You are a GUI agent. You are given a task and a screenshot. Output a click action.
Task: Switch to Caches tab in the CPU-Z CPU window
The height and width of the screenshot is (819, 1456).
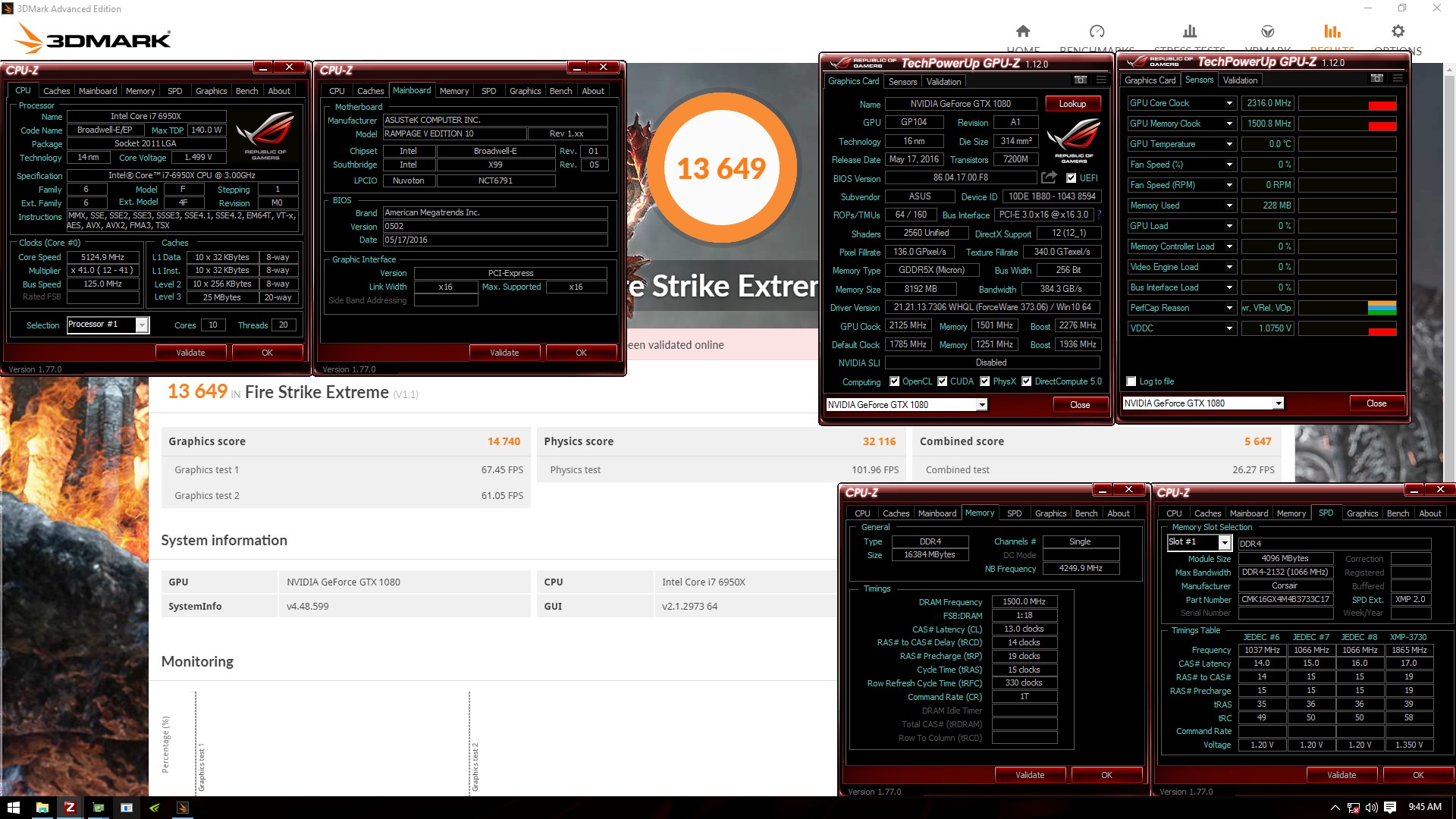click(x=56, y=91)
